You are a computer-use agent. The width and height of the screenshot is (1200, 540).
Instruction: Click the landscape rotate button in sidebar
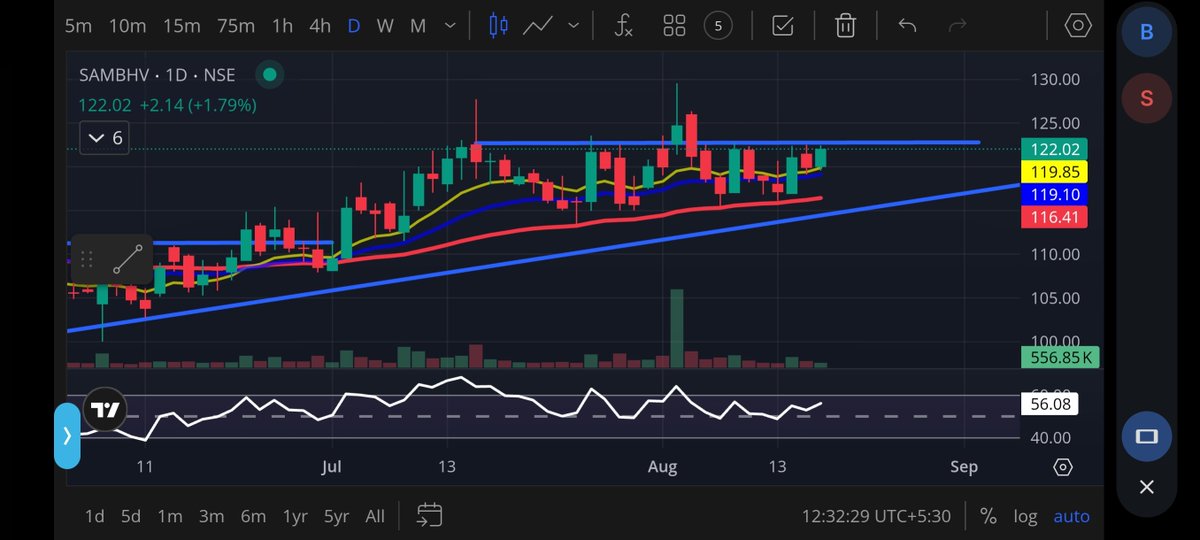[x=1147, y=436]
